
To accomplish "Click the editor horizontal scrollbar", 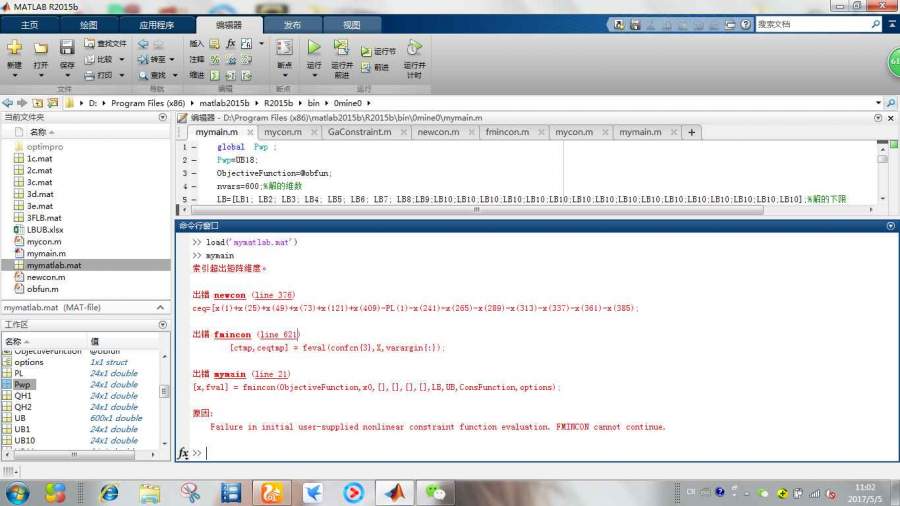I will tap(476, 210).
